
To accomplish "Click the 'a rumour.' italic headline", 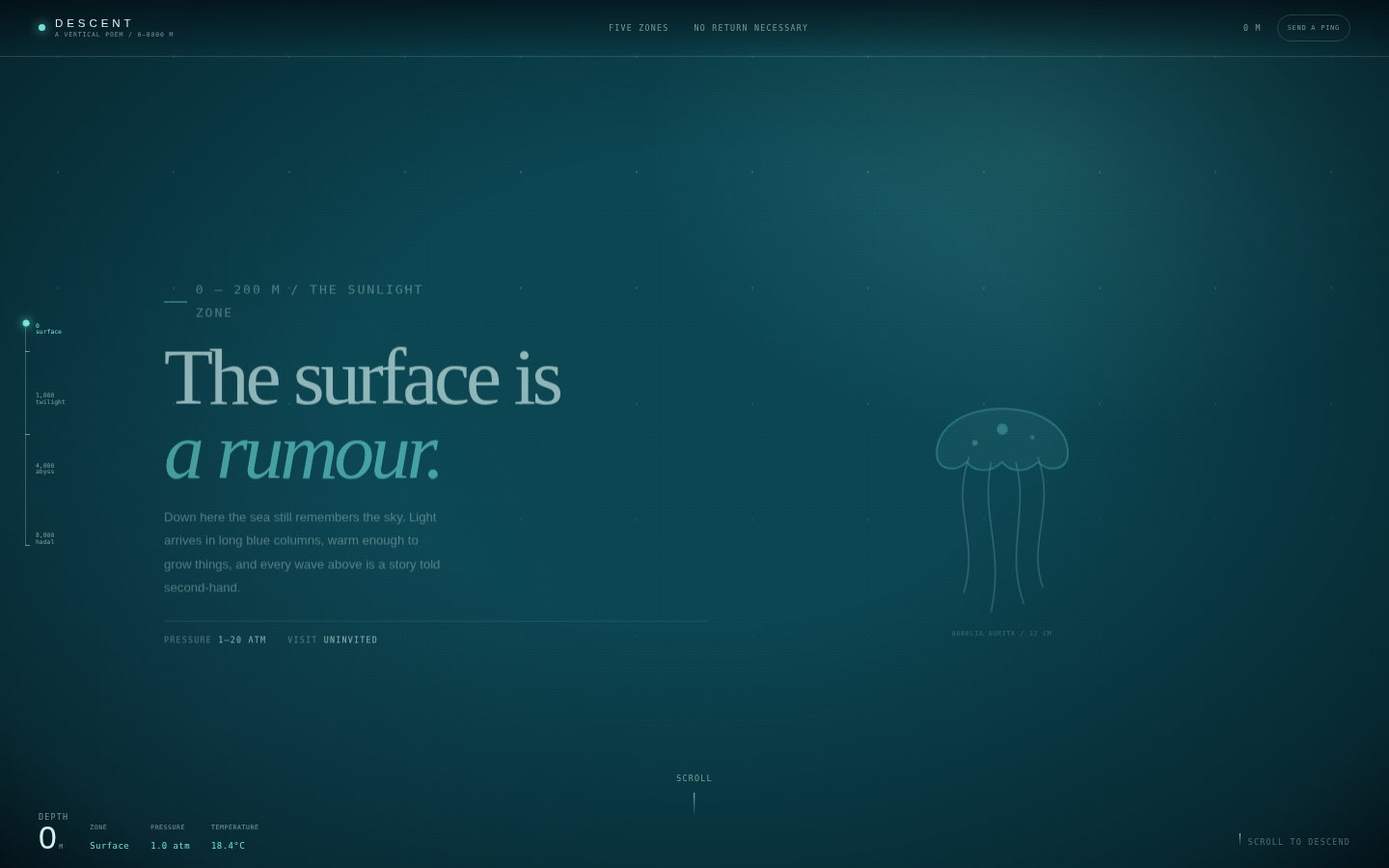I will (302, 453).
